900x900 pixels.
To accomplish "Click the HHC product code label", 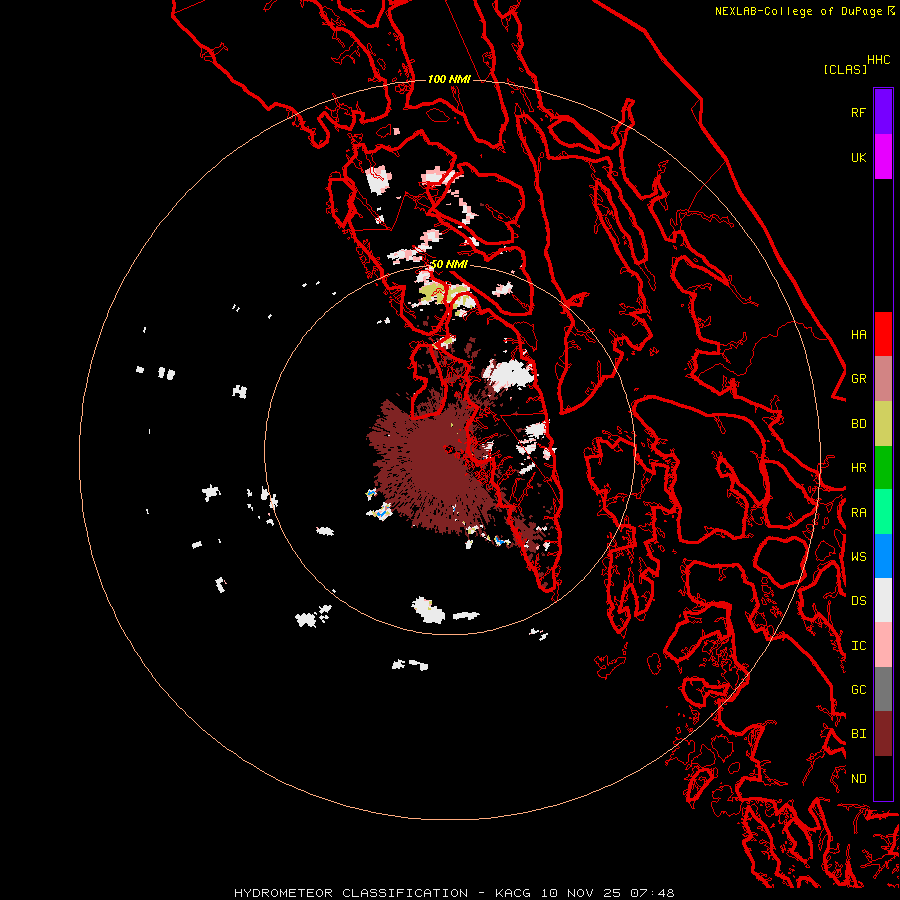I will coord(878,60).
